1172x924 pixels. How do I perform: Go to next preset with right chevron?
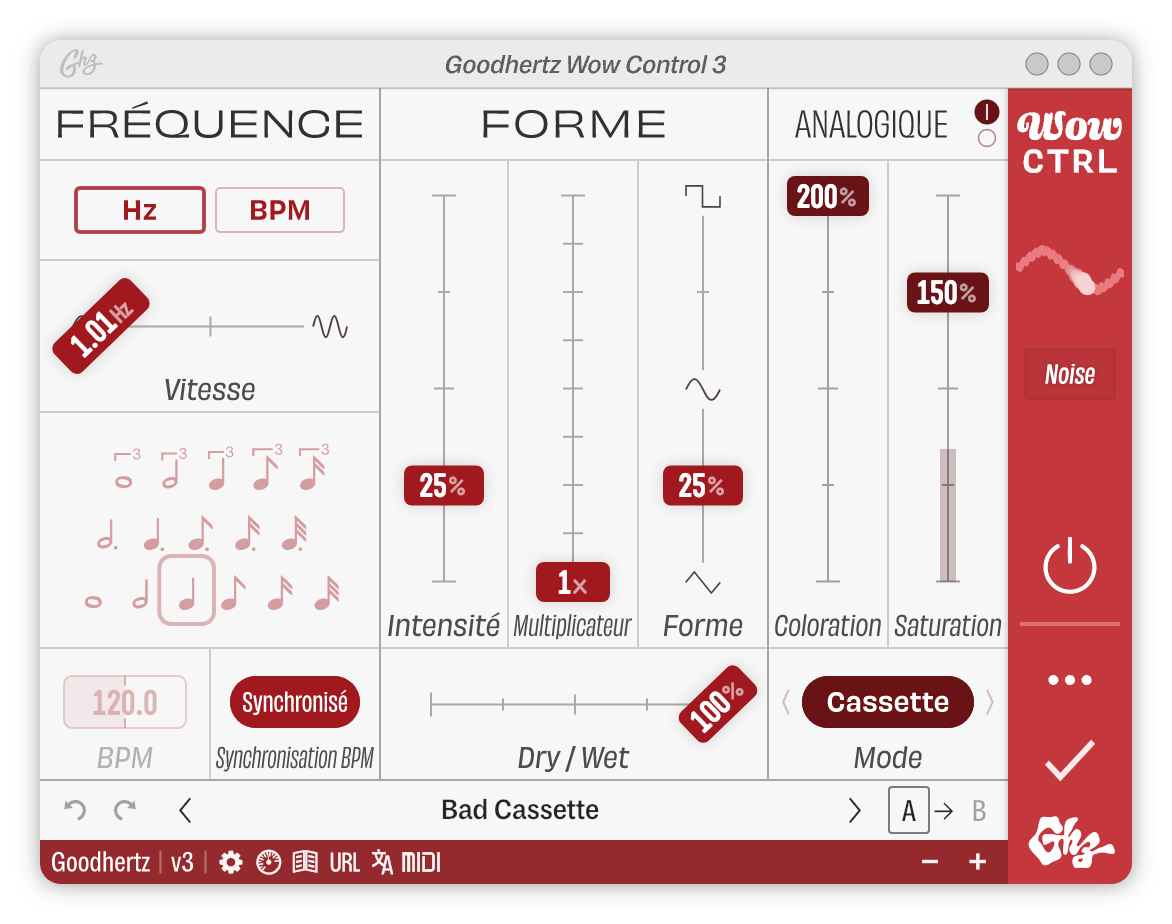point(854,810)
